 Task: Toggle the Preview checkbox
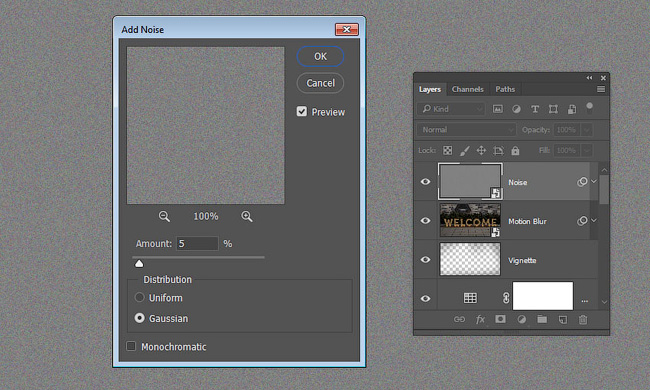[302, 111]
